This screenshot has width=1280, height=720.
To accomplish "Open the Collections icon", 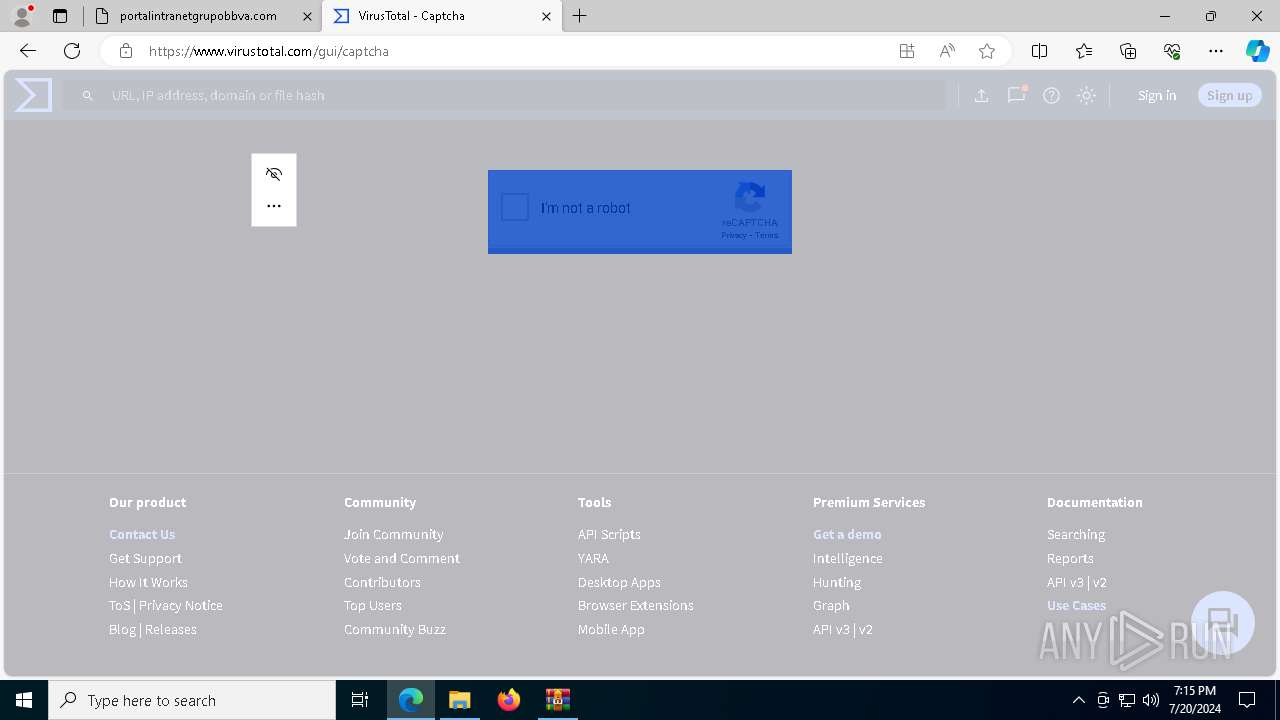I will [1128, 51].
